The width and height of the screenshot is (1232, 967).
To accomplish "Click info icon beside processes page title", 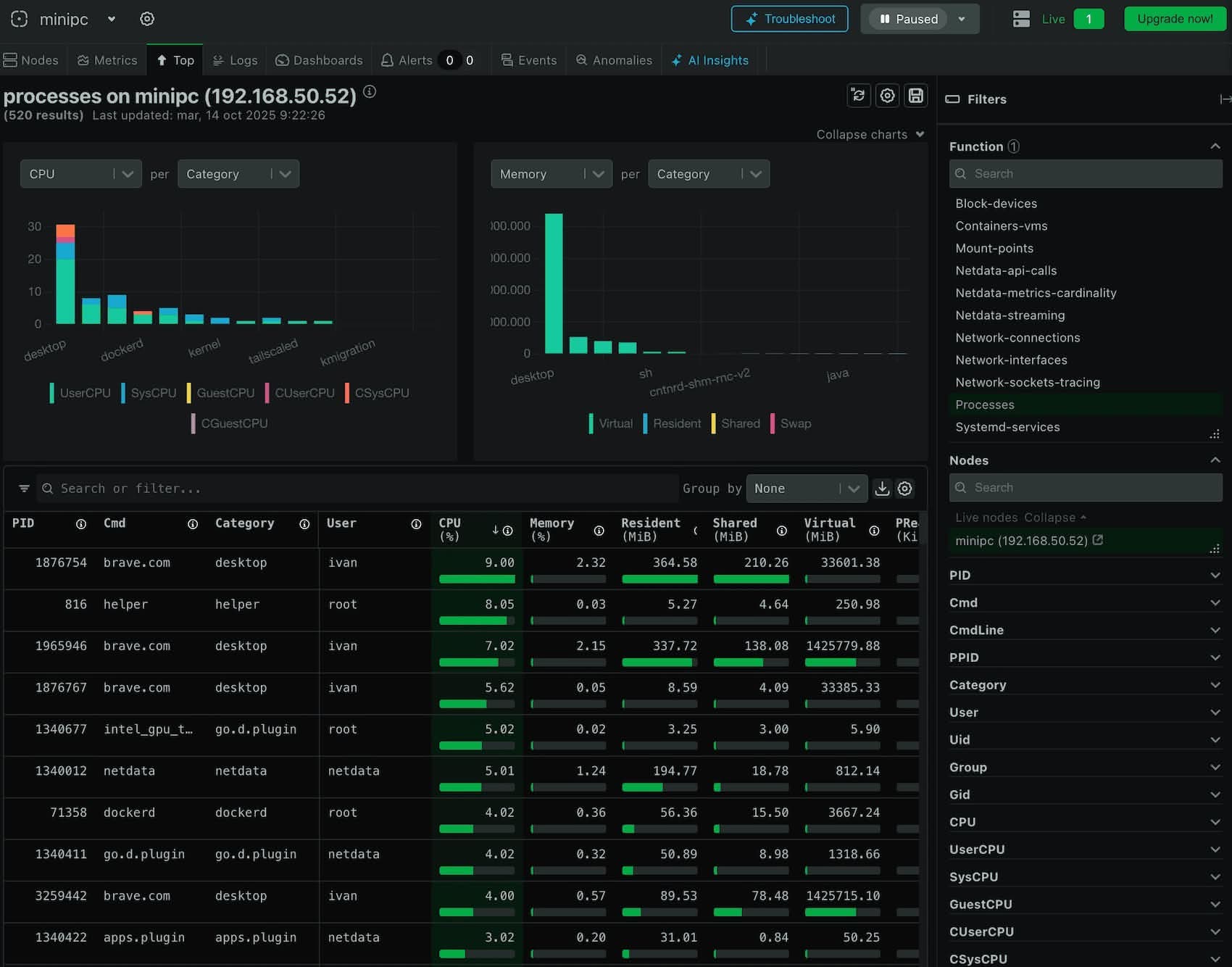I will [370, 92].
